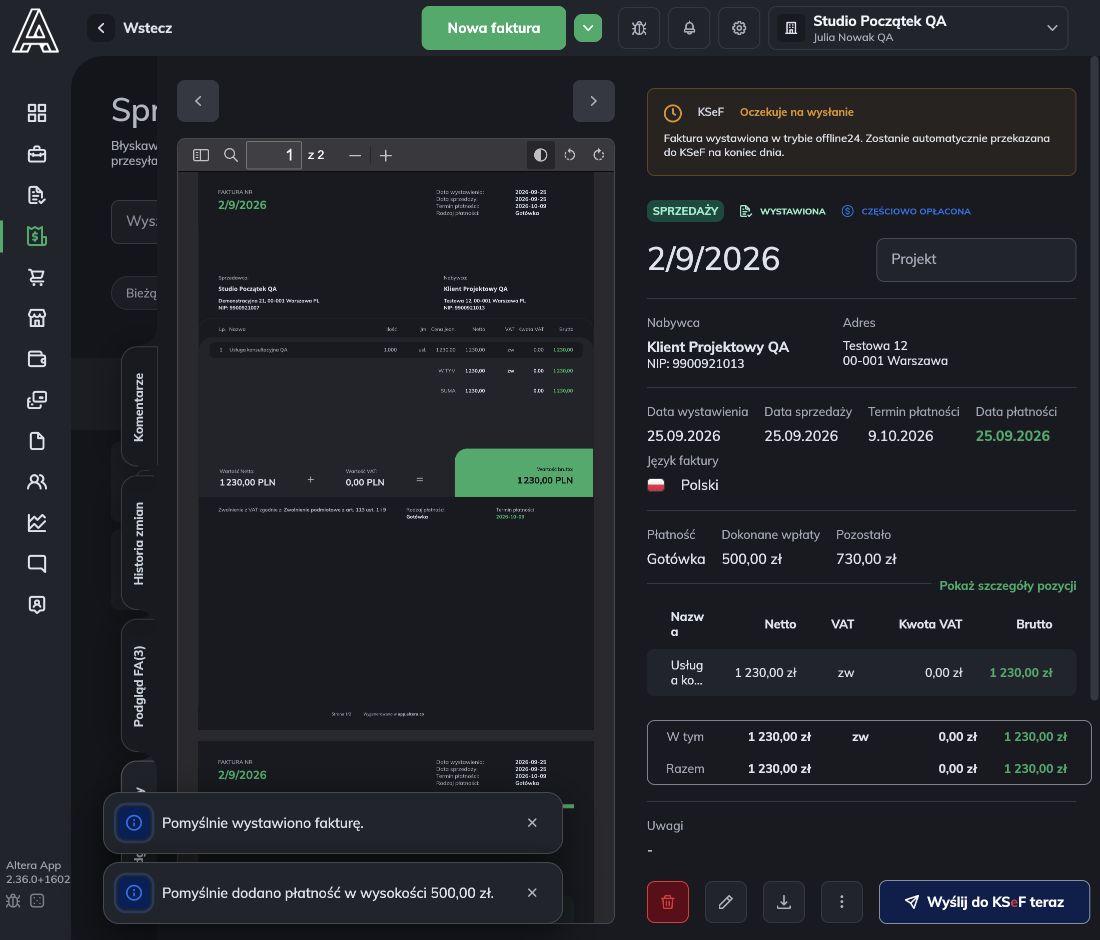Screen dimensions: 1100x940
Task: Click the Nowa faktura button
Action: click(493, 28)
